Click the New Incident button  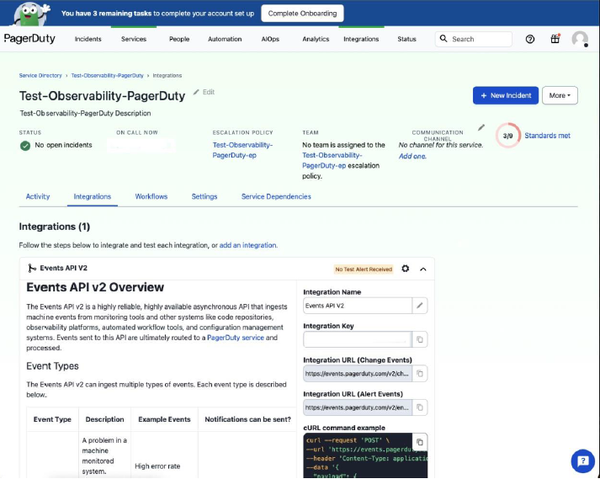[x=505, y=95]
